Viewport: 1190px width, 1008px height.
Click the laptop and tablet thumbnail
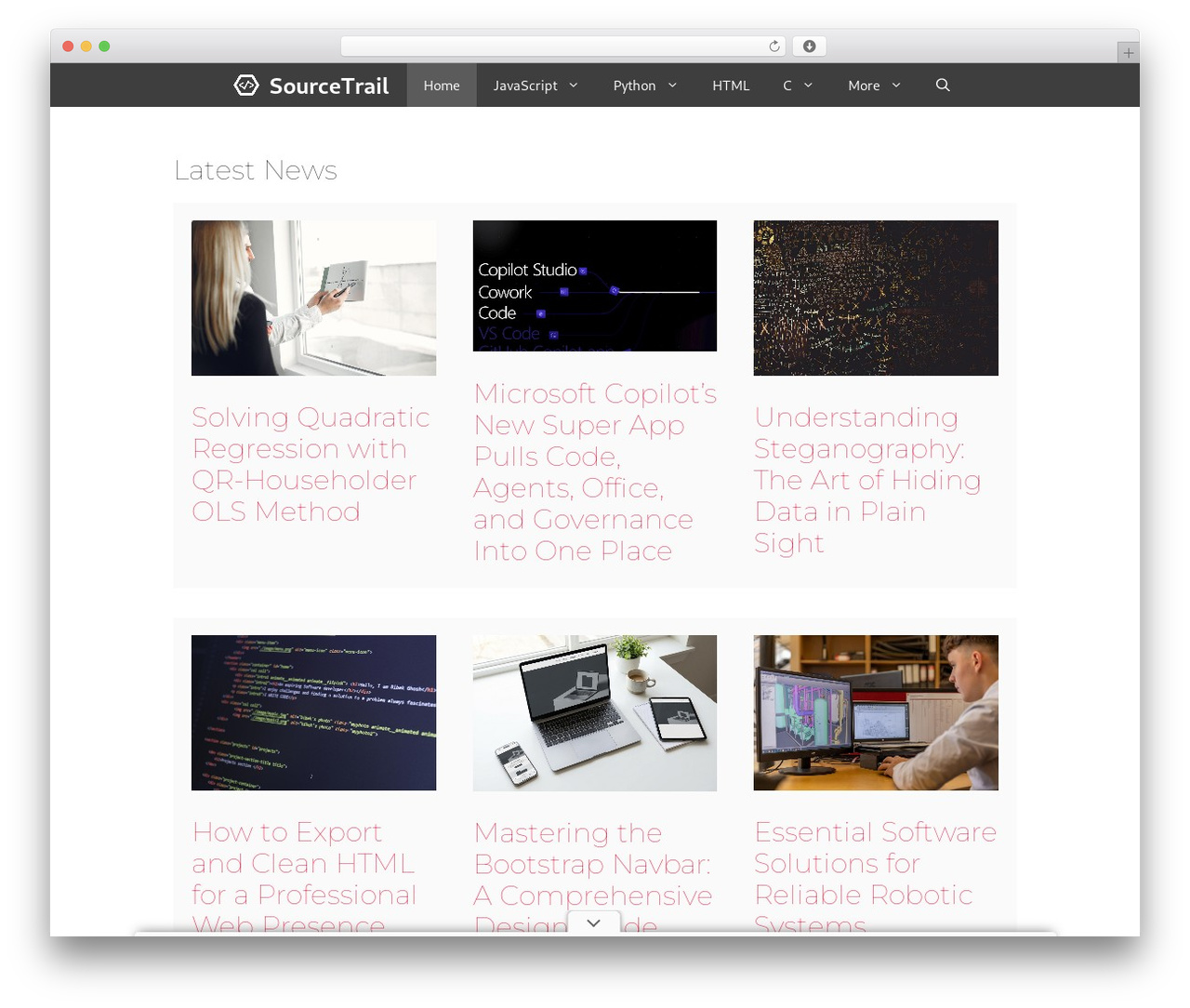click(x=595, y=713)
